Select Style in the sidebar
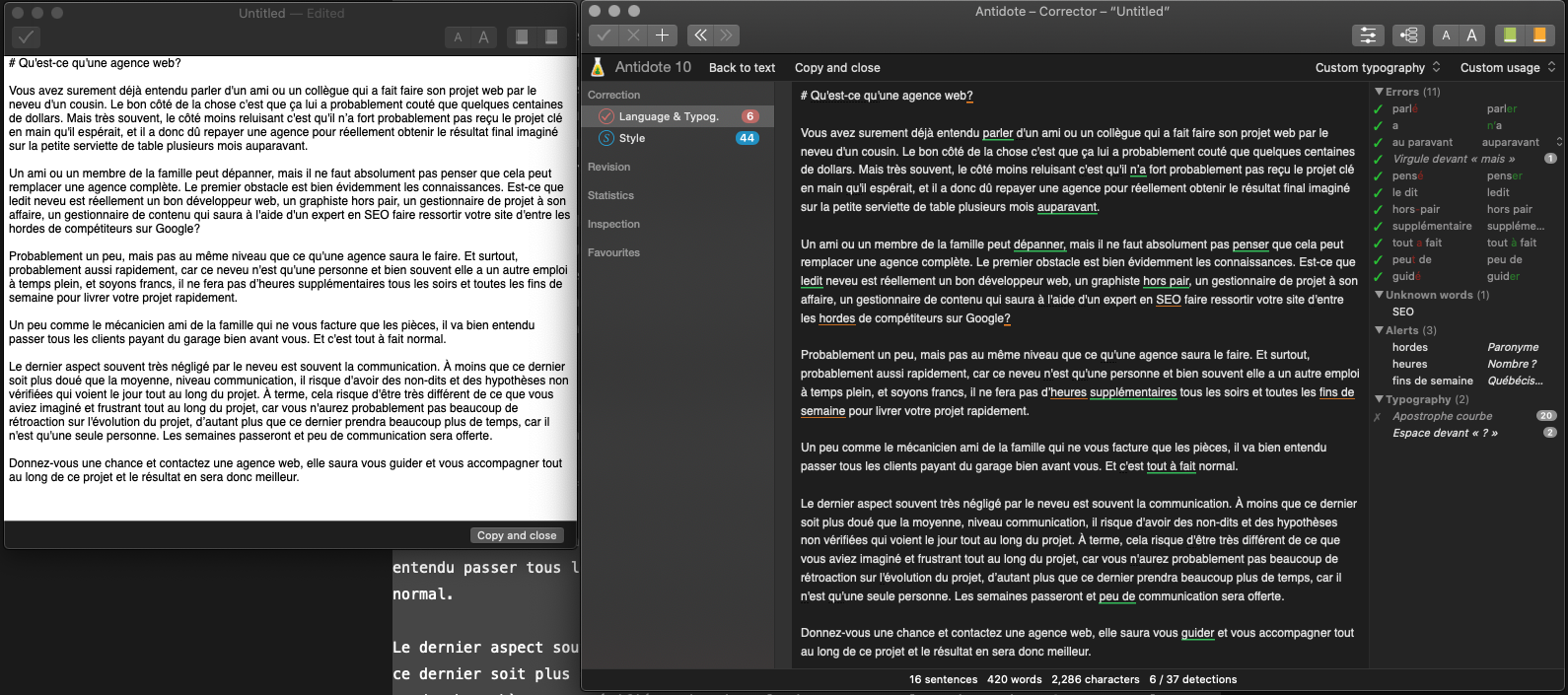The height and width of the screenshot is (695, 1568). pos(678,138)
